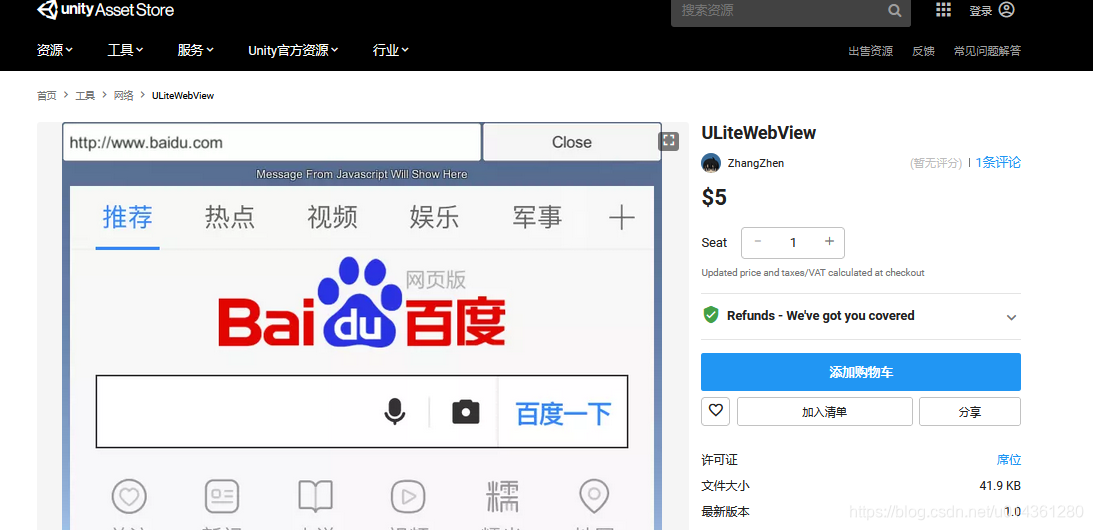Go to 网络 breadcrumb

coord(123,96)
